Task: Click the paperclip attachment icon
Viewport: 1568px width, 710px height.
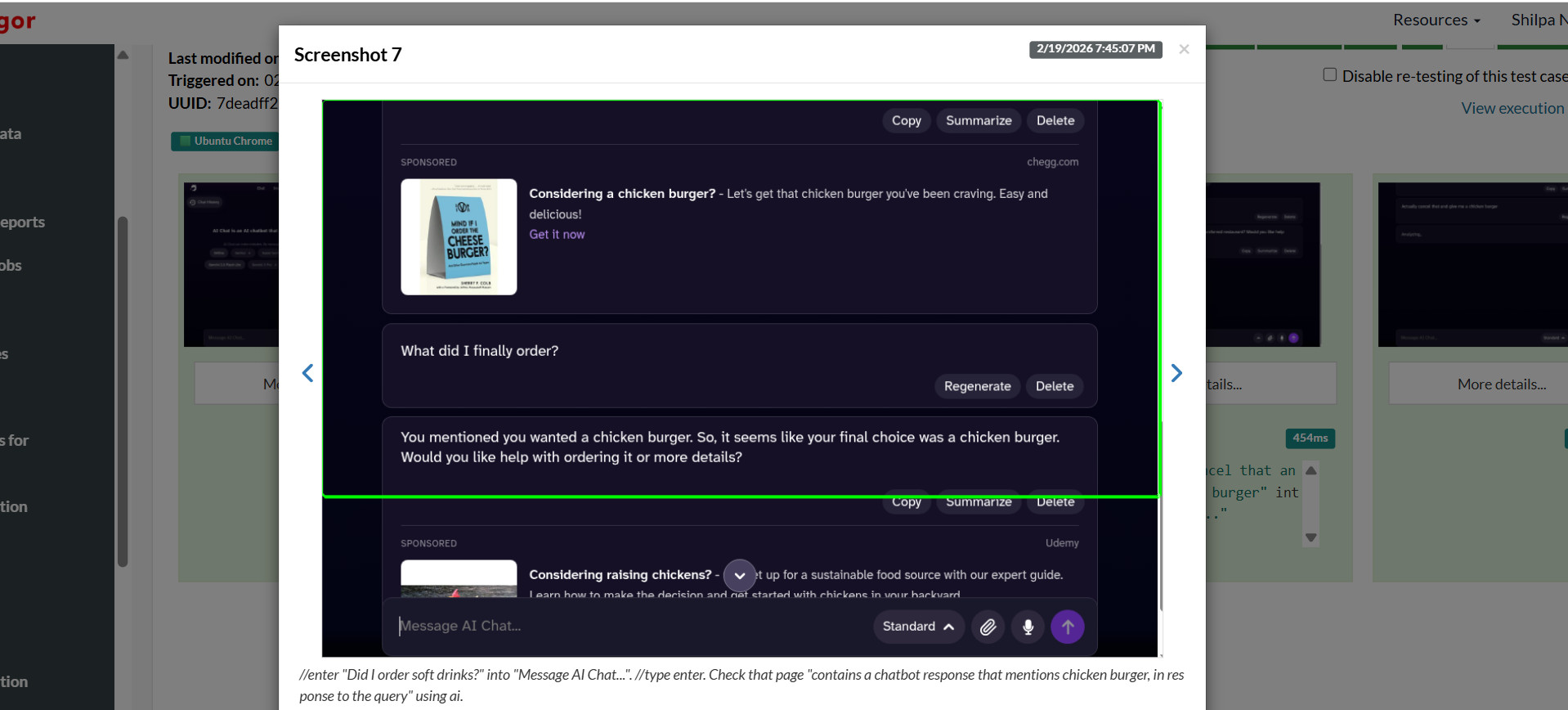Action: point(988,627)
